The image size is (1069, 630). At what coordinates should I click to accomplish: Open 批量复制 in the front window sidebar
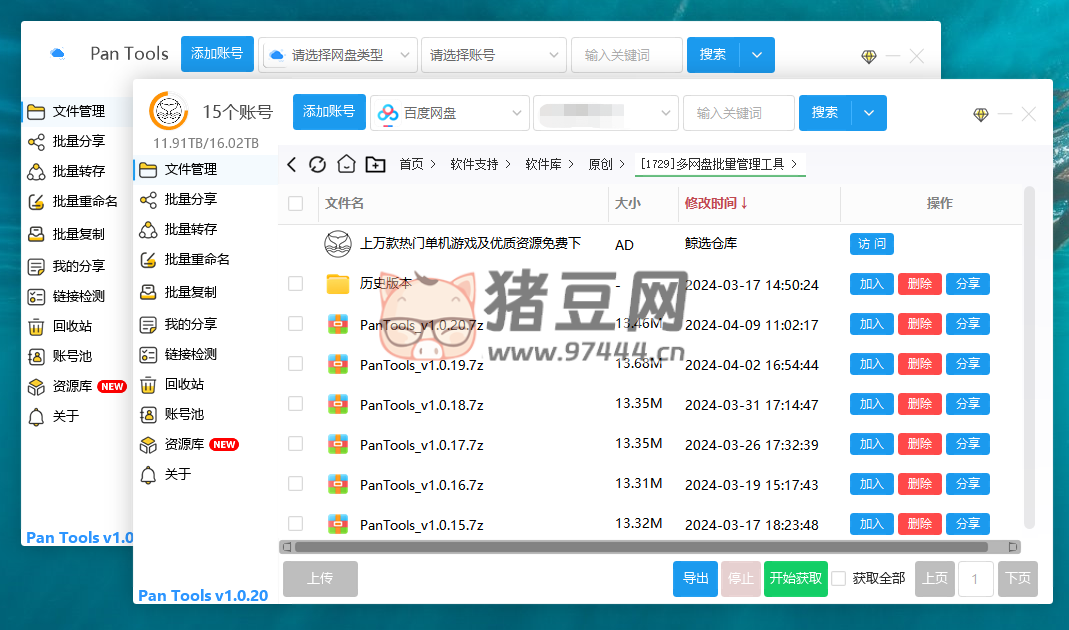coord(205,292)
